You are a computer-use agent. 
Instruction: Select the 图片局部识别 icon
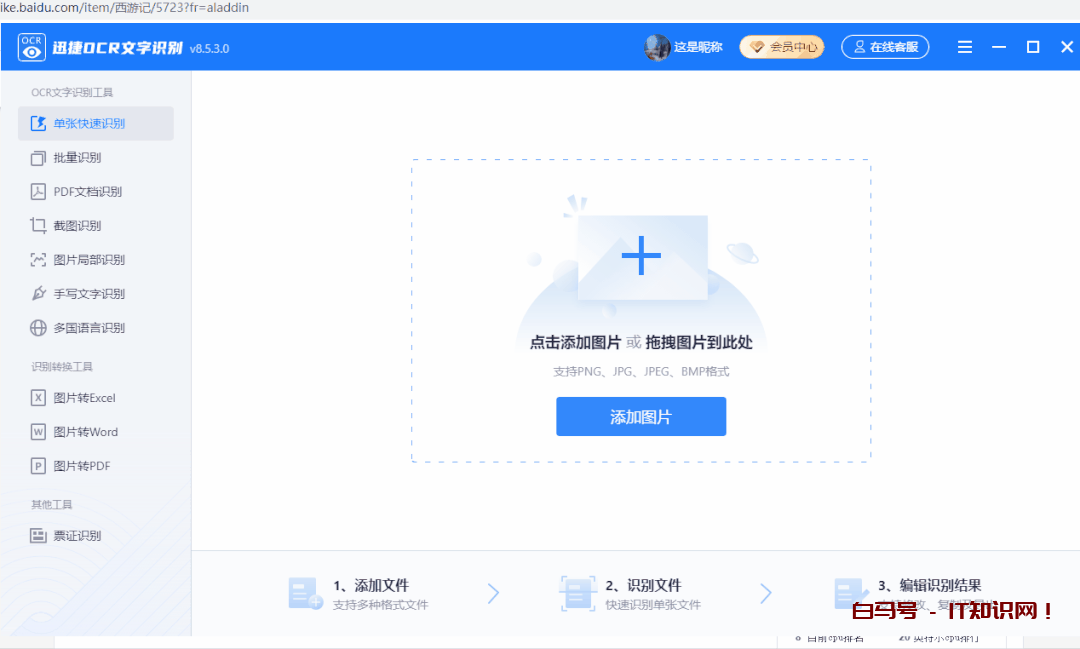tap(38, 260)
